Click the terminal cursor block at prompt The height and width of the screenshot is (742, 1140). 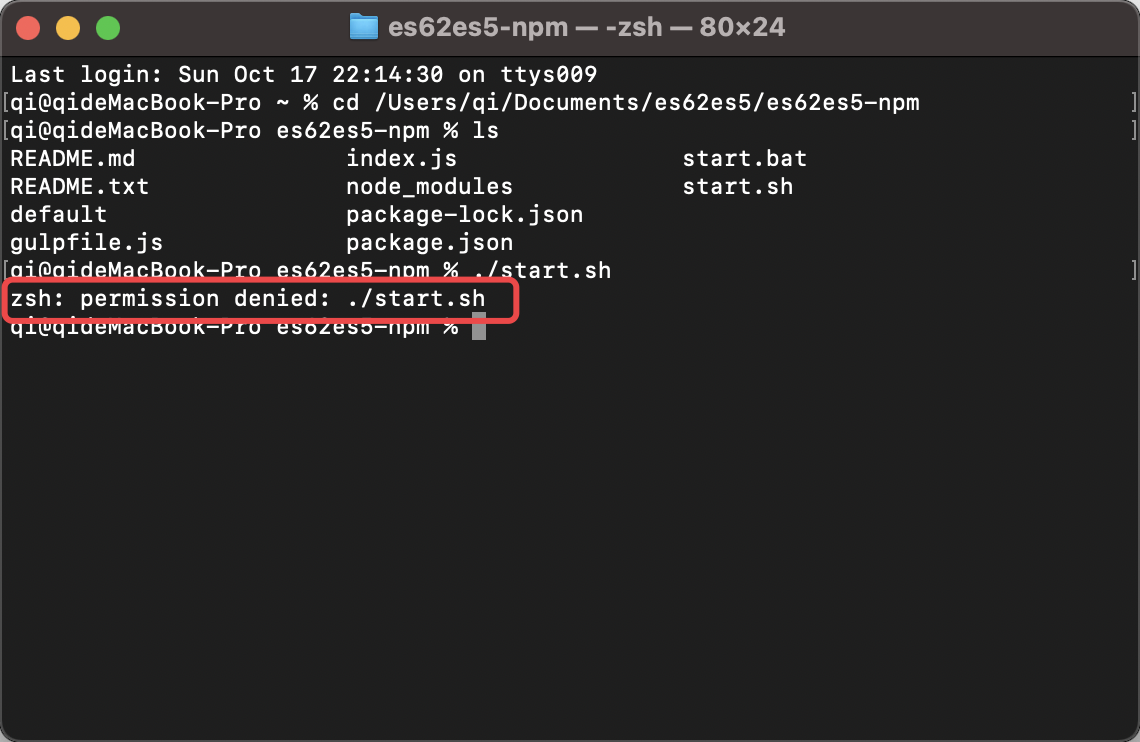[x=479, y=326]
